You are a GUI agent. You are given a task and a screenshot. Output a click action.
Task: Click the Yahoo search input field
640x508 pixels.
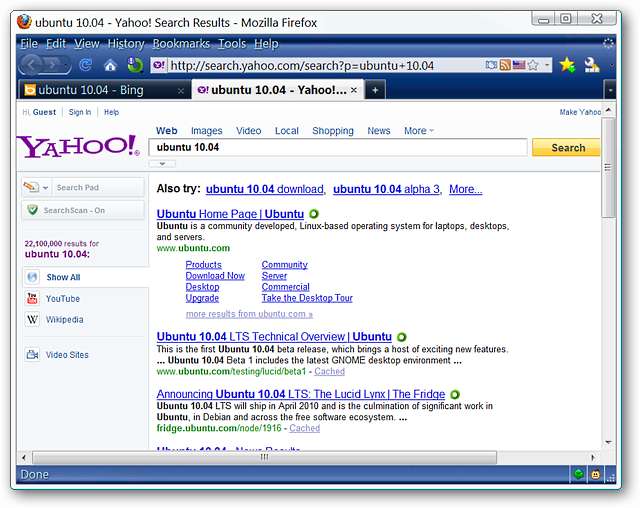click(x=338, y=147)
